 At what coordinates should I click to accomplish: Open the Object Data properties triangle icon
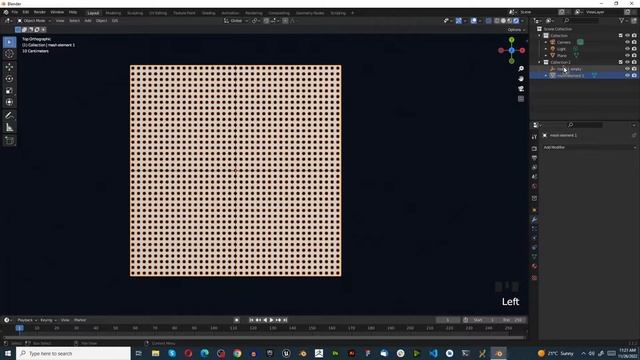534,257
